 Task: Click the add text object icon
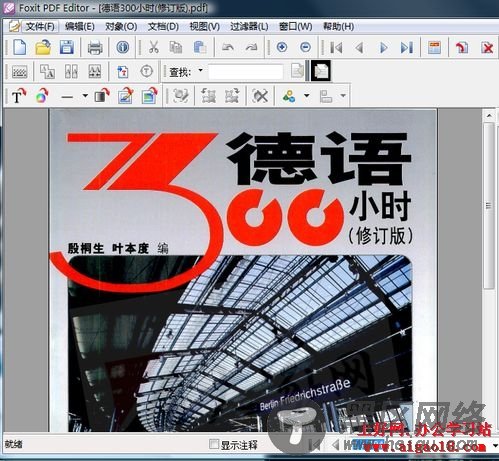pyautogui.click(x=123, y=71)
